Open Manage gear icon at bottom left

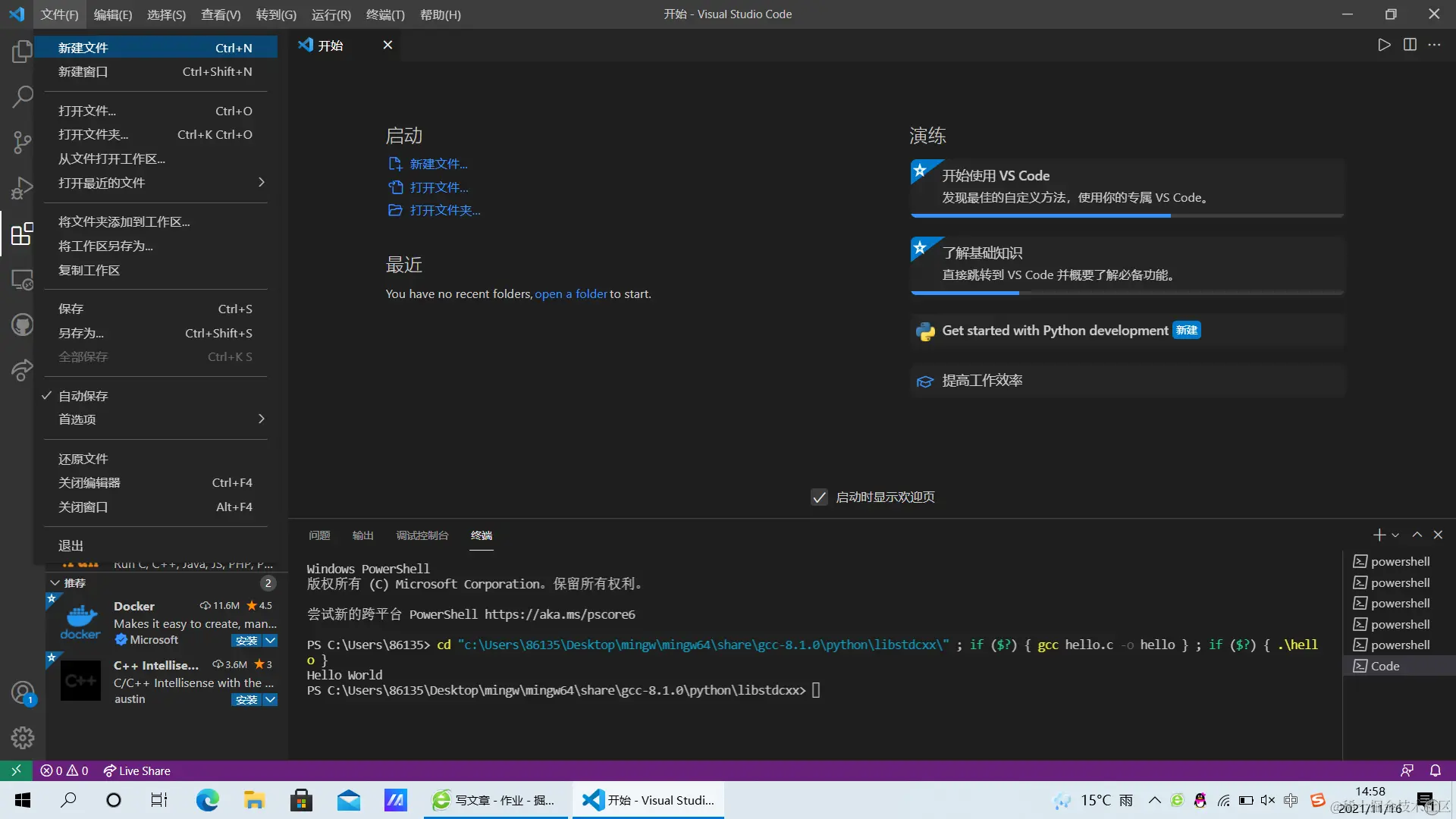click(22, 737)
